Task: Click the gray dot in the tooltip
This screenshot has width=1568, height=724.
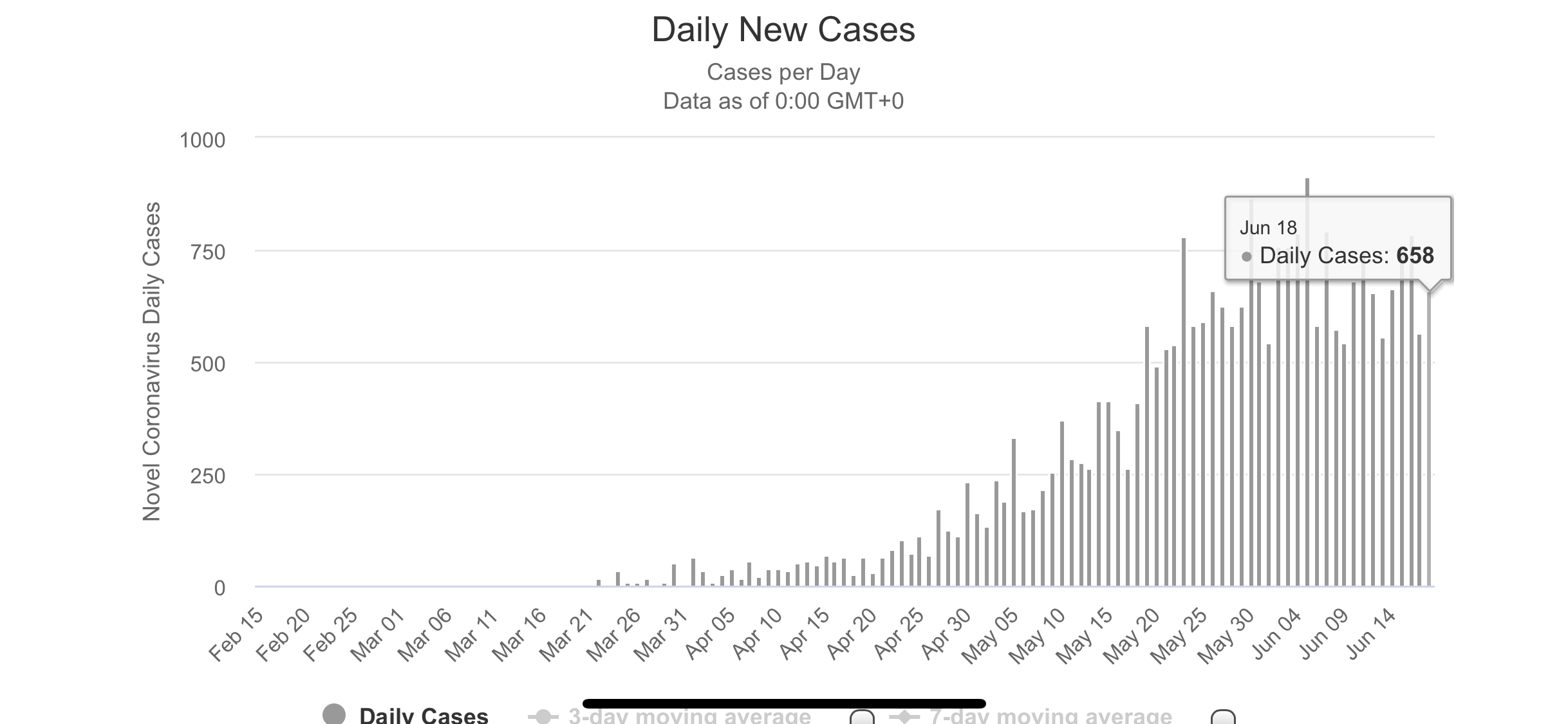Action: (x=1247, y=257)
